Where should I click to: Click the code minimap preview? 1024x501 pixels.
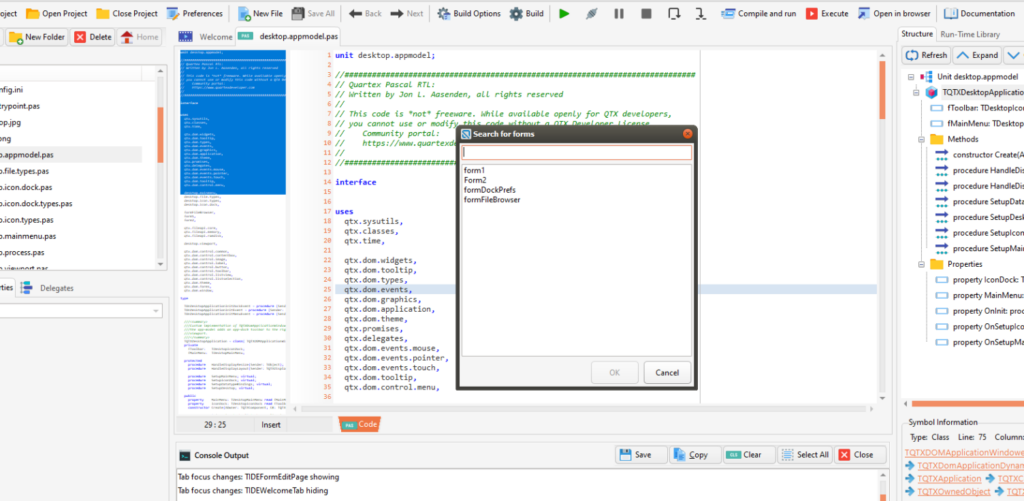click(234, 230)
